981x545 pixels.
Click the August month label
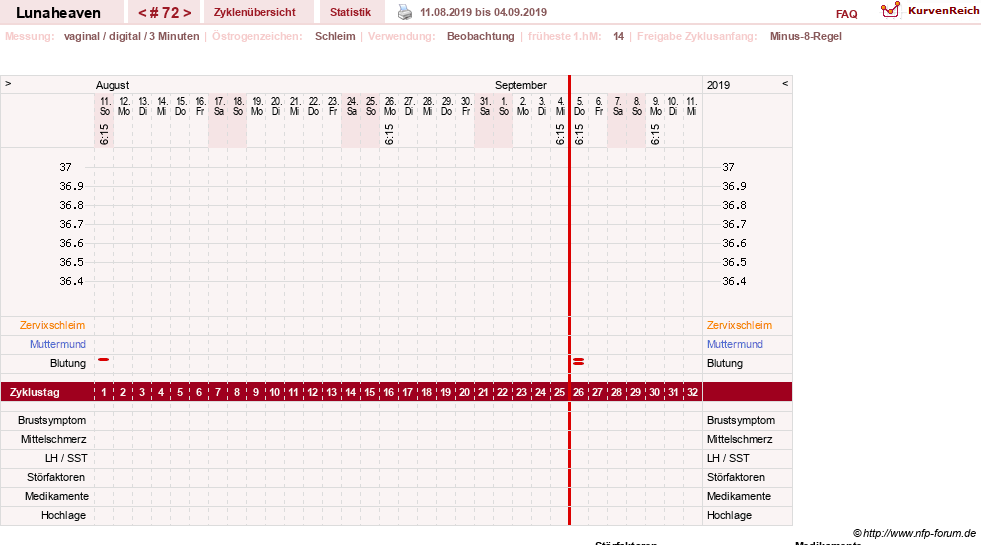(113, 85)
